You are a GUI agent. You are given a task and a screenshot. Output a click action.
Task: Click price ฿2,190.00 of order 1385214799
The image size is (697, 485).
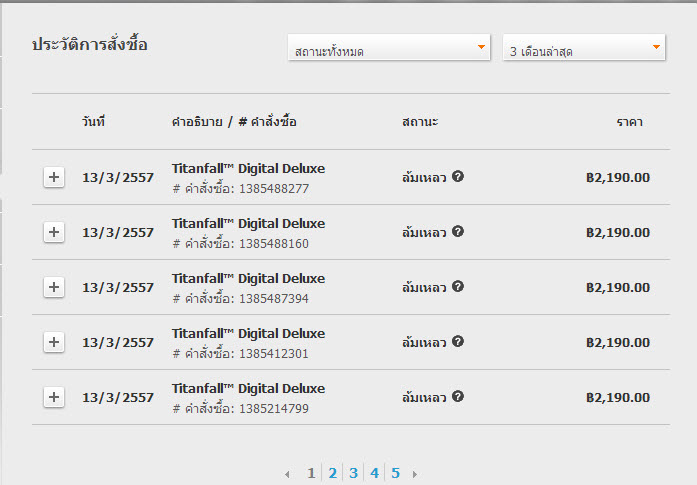point(618,397)
